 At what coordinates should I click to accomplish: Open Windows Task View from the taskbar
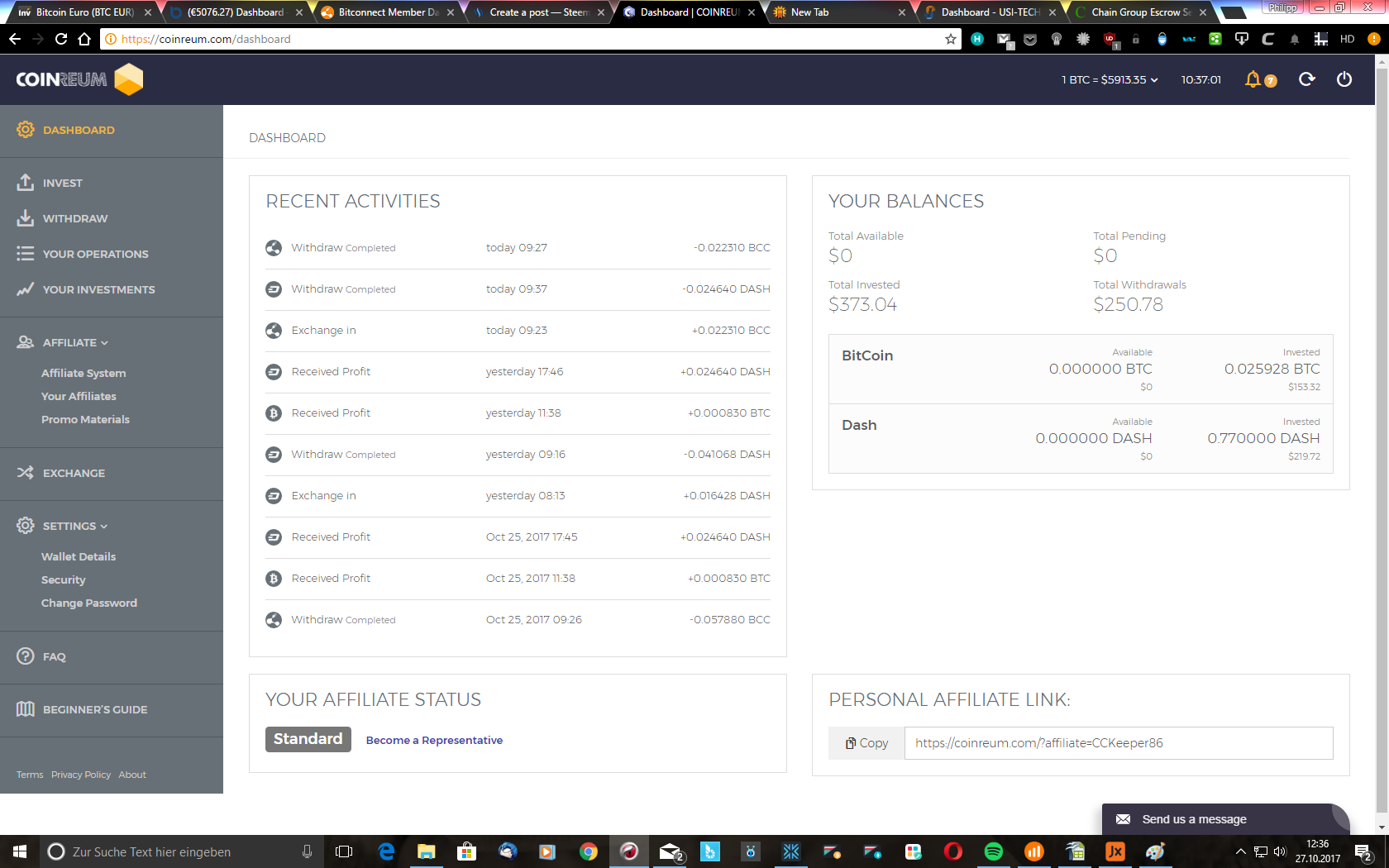tap(344, 851)
